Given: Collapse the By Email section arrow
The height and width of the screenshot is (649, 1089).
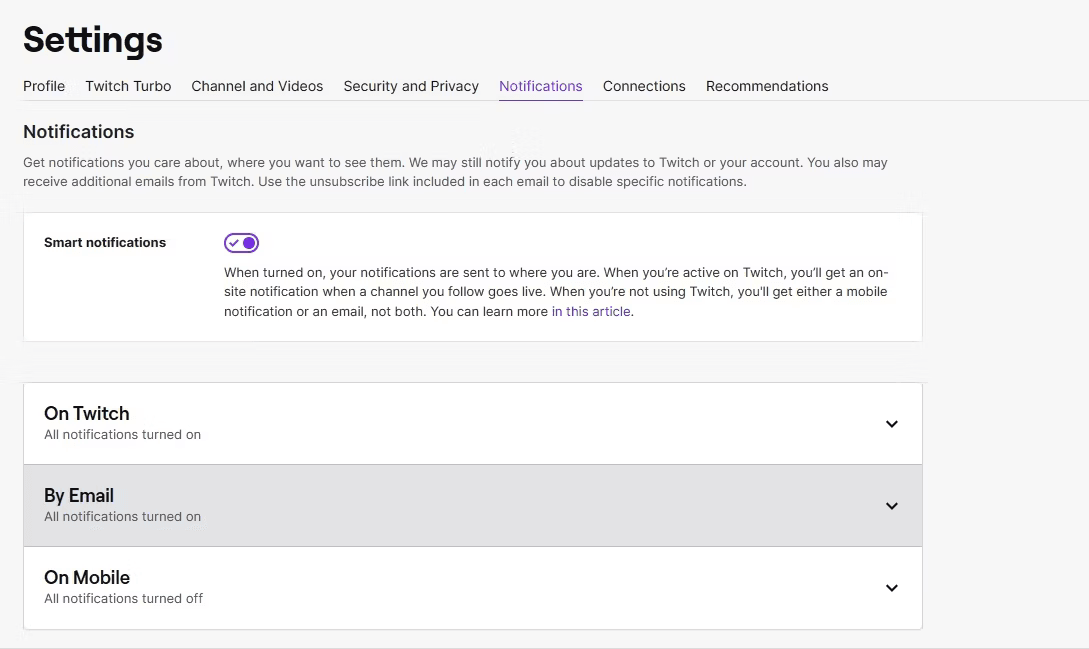Looking at the screenshot, I should point(891,506).
